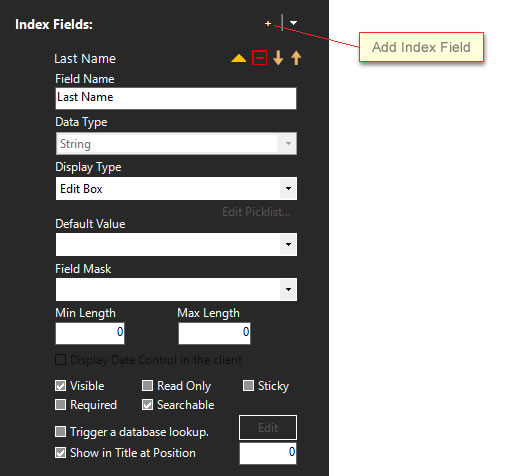The image size is (520, 476).
Task: Check the Required checkbox
Action: [x=60, y=405]
